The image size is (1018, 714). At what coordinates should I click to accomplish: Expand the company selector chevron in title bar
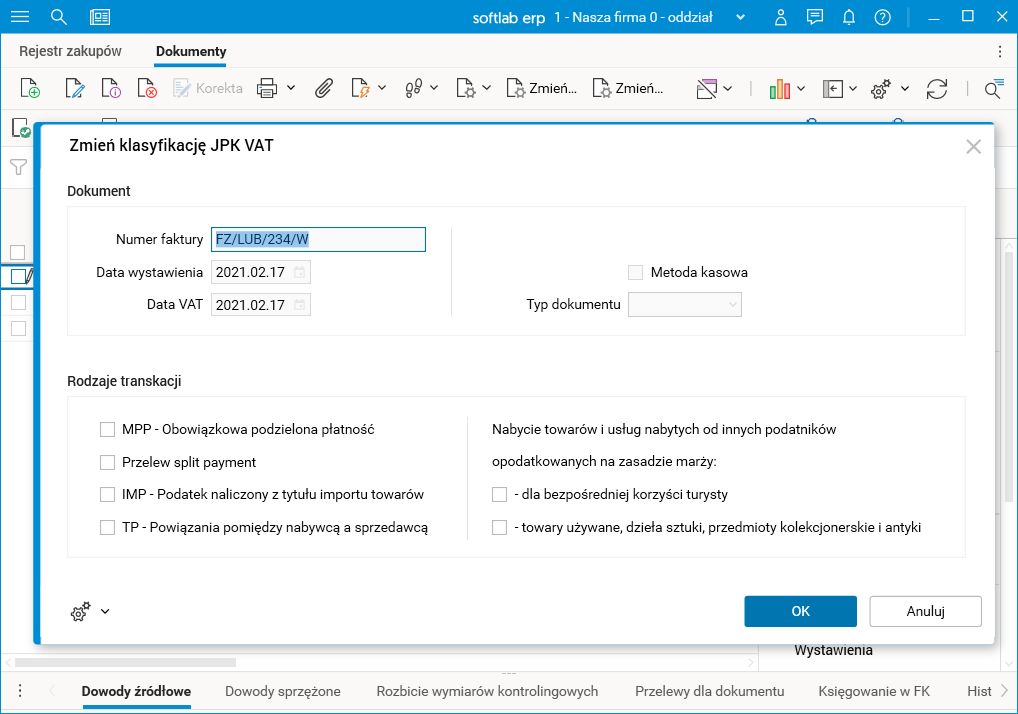[740, 18]
